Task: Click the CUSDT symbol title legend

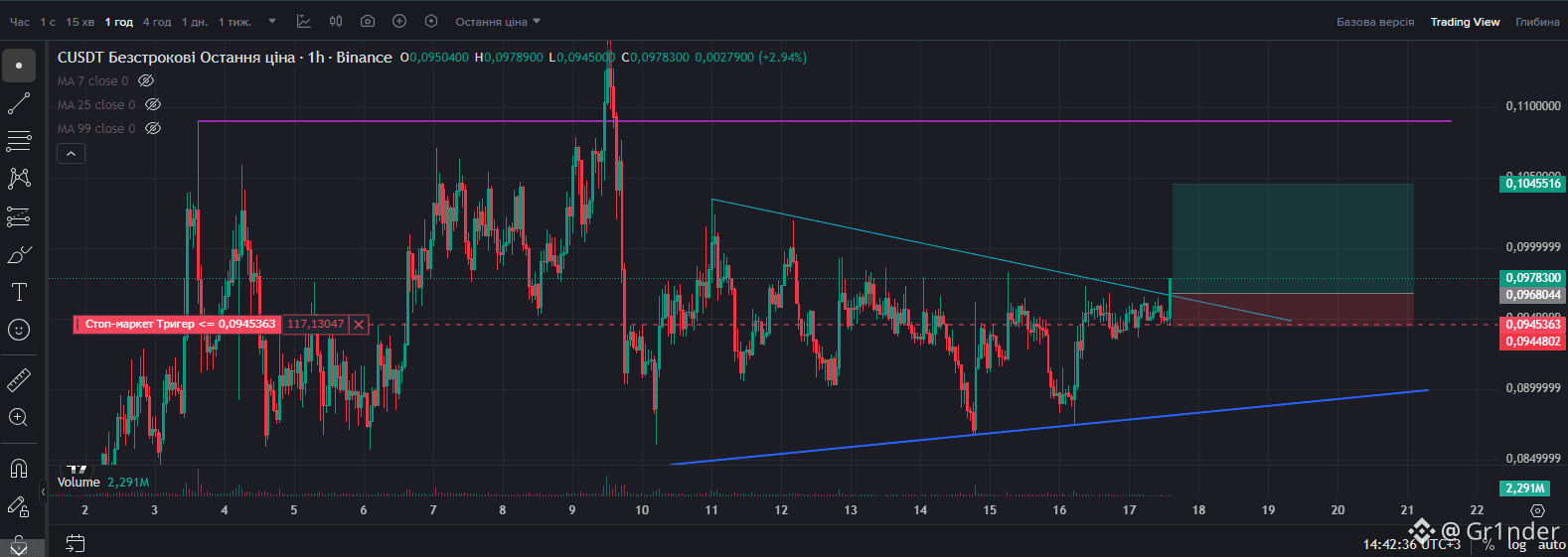Action: click(225, 57)
